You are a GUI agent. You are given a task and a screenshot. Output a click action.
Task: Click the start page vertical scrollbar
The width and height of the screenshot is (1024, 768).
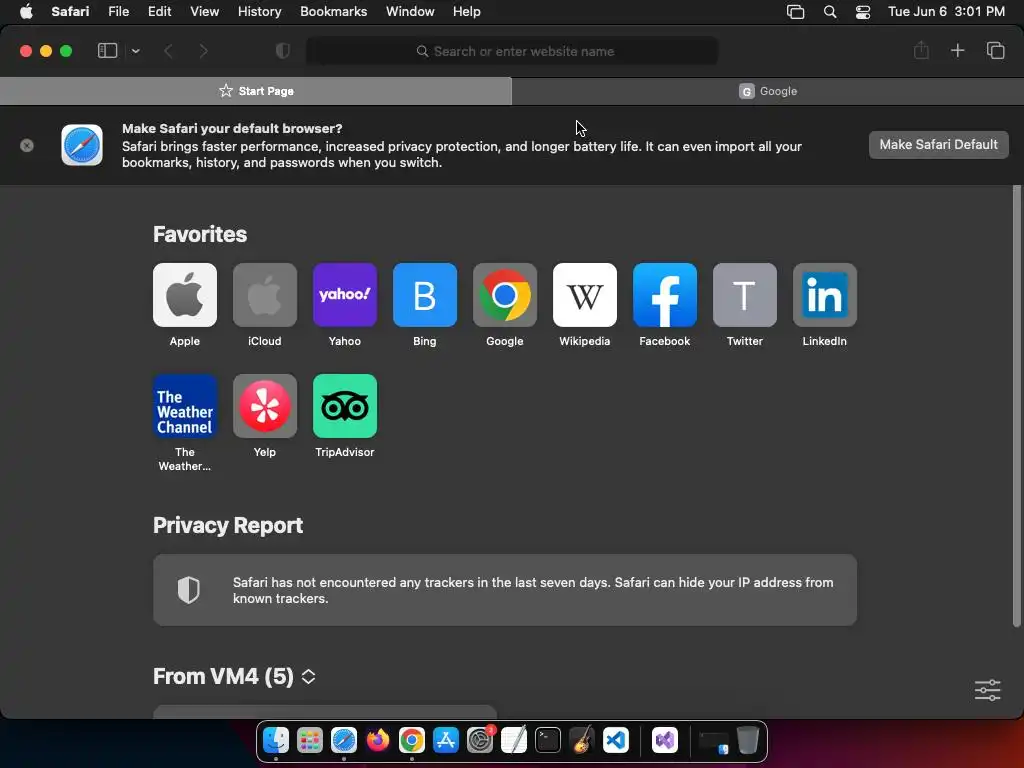1016,406
